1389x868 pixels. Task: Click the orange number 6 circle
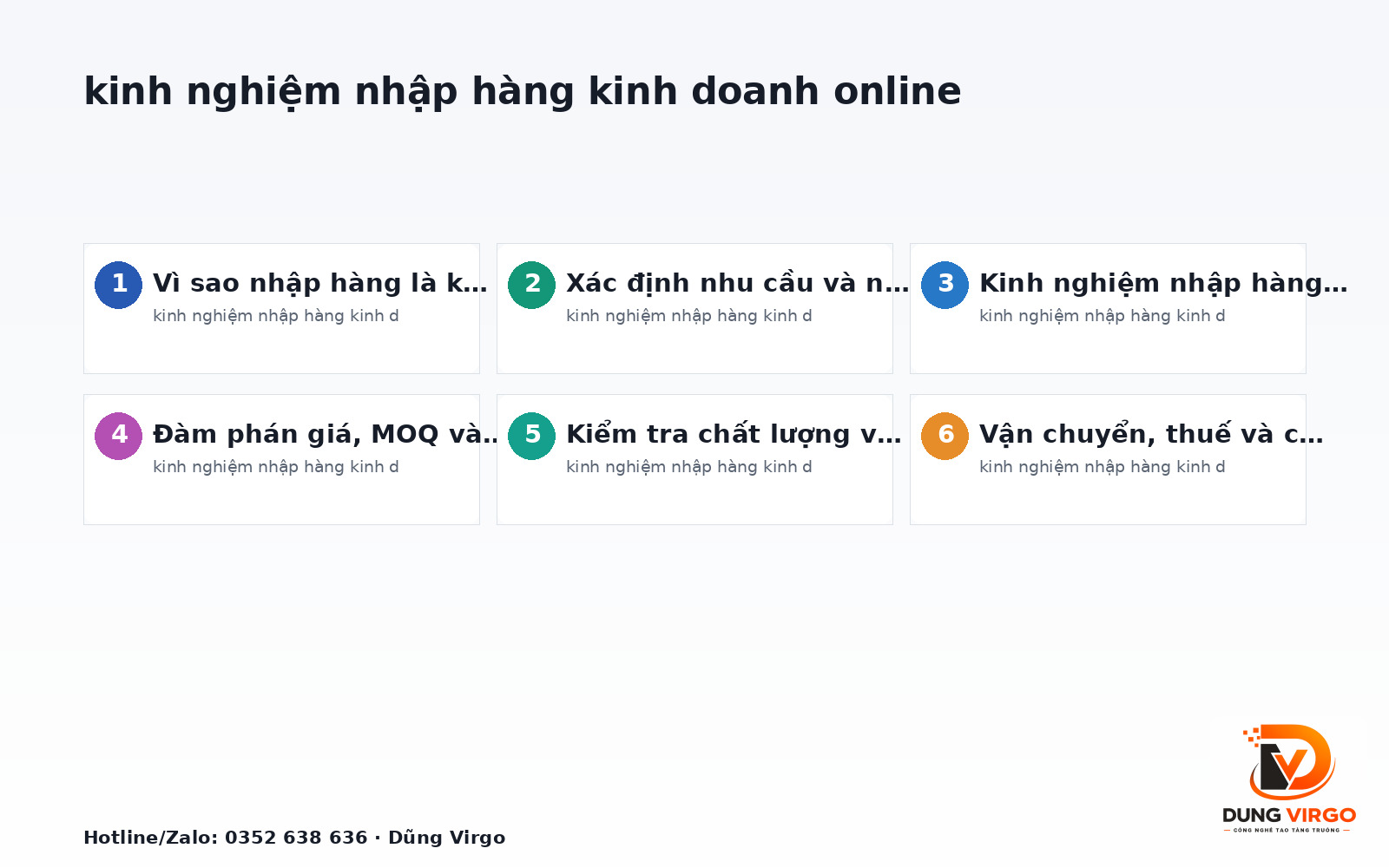(x=945, y=436)
